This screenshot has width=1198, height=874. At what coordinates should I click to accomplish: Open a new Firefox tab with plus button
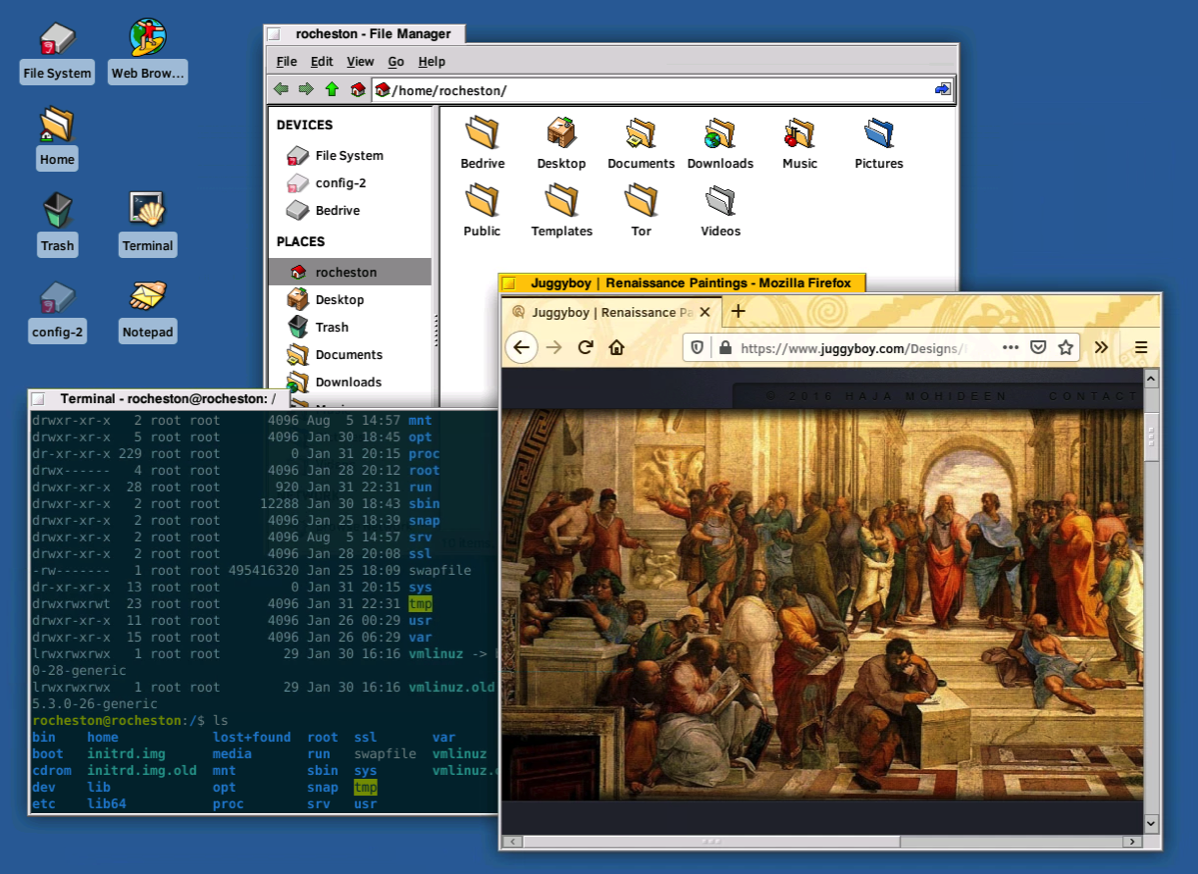(x=738, y=311)
